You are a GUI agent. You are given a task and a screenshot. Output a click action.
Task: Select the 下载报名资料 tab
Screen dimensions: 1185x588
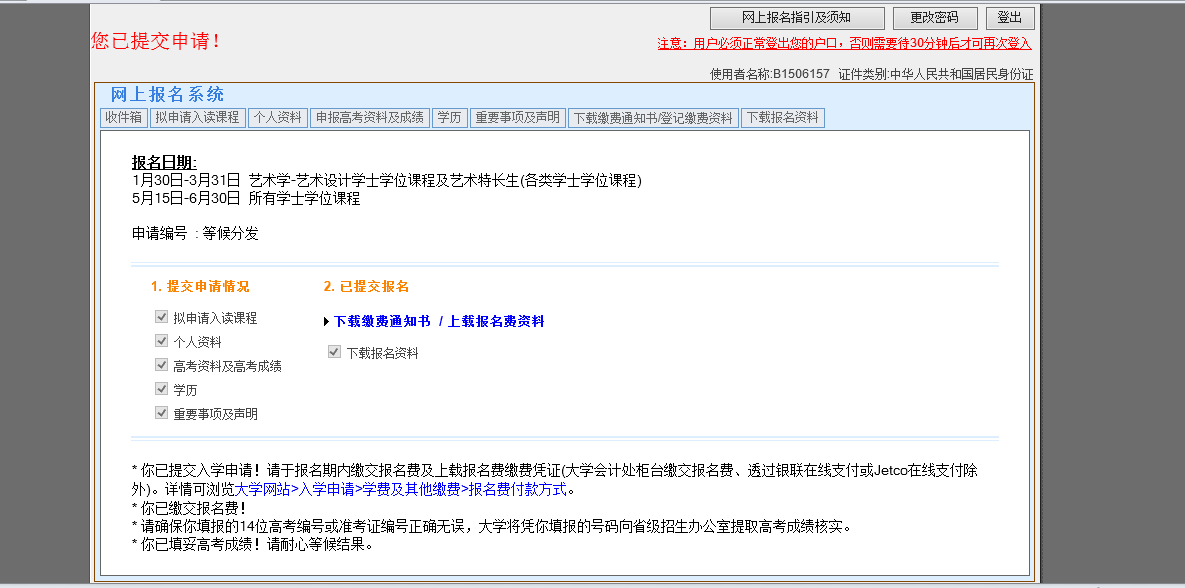tap(782, 118)
